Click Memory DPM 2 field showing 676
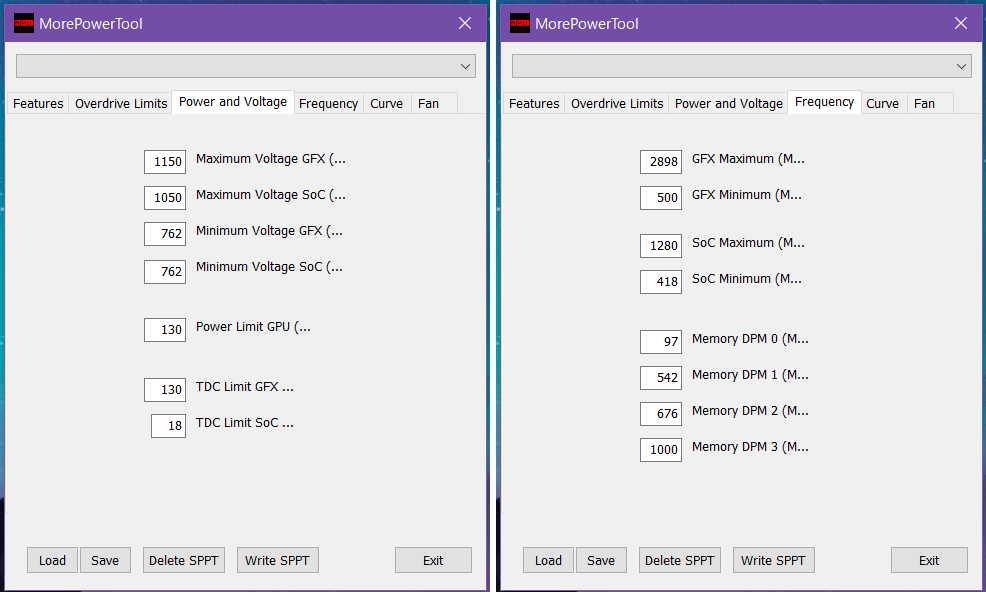 tap(661, 413)
